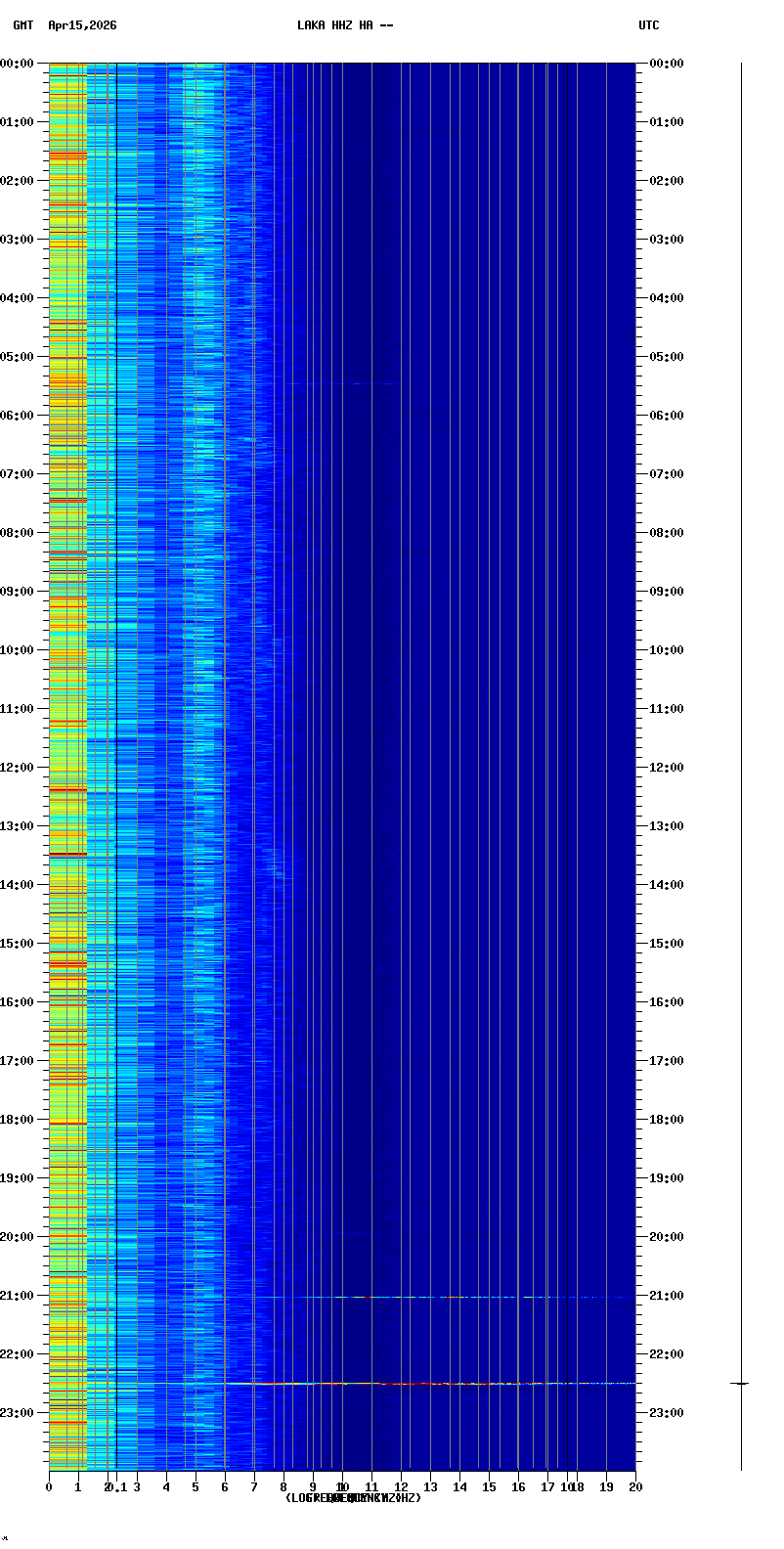Click the UTC label at top right

tap(648, 25)
